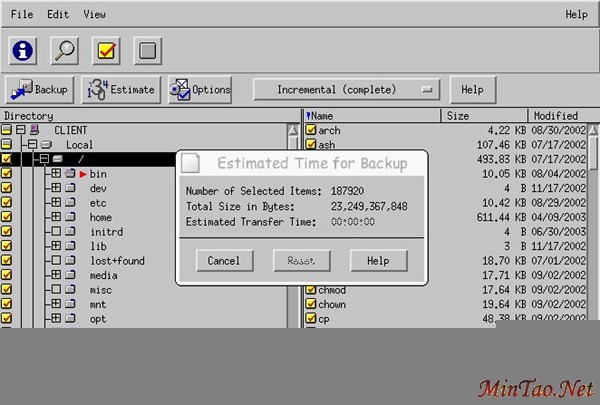This screenshot has width=600, height=405.
Task: Expand the dev directory
Action: point(56,188)
